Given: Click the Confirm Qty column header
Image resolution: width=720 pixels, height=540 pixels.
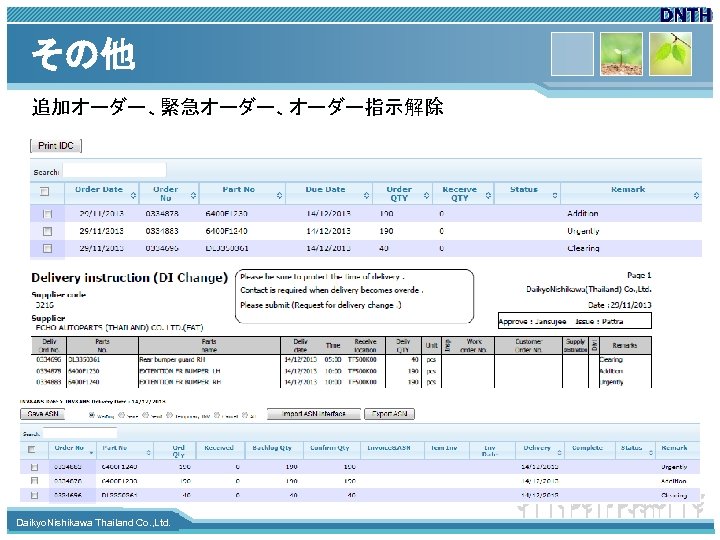Looking at the screenshot, I should click(x=330, y=448).
